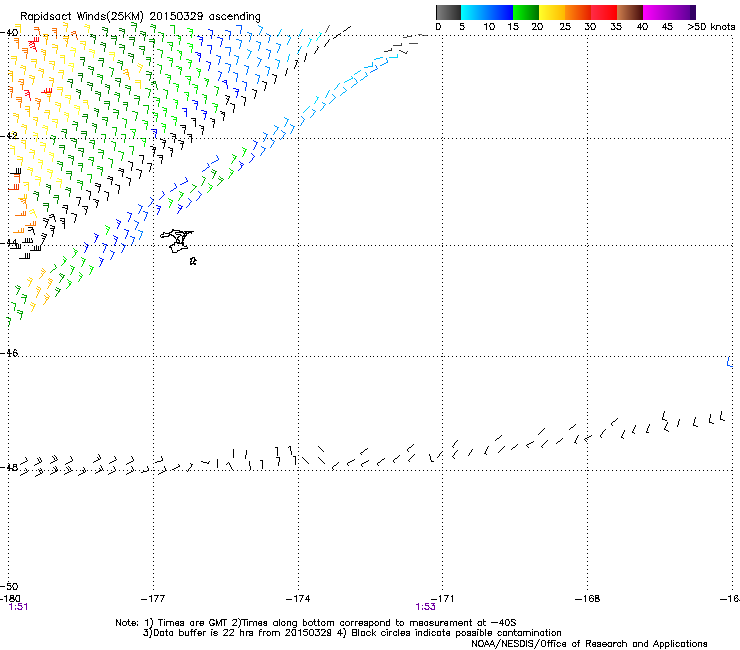Click the 'Data buffer is 22 hrs' note line
The width and height of the screenshot is (740, 650).
click(352, 633)
